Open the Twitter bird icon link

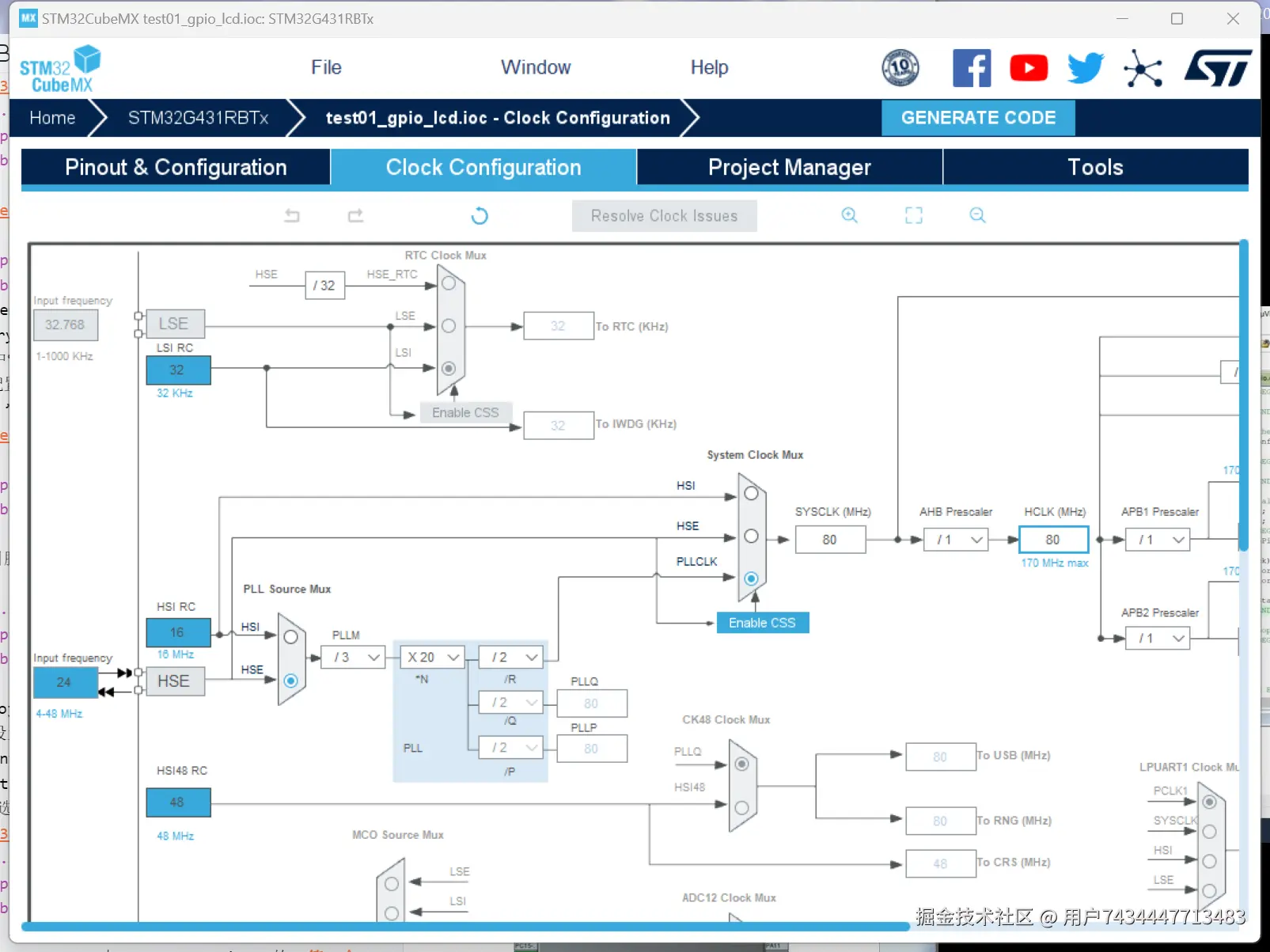pyautogui.click(x=1085, y=68)
